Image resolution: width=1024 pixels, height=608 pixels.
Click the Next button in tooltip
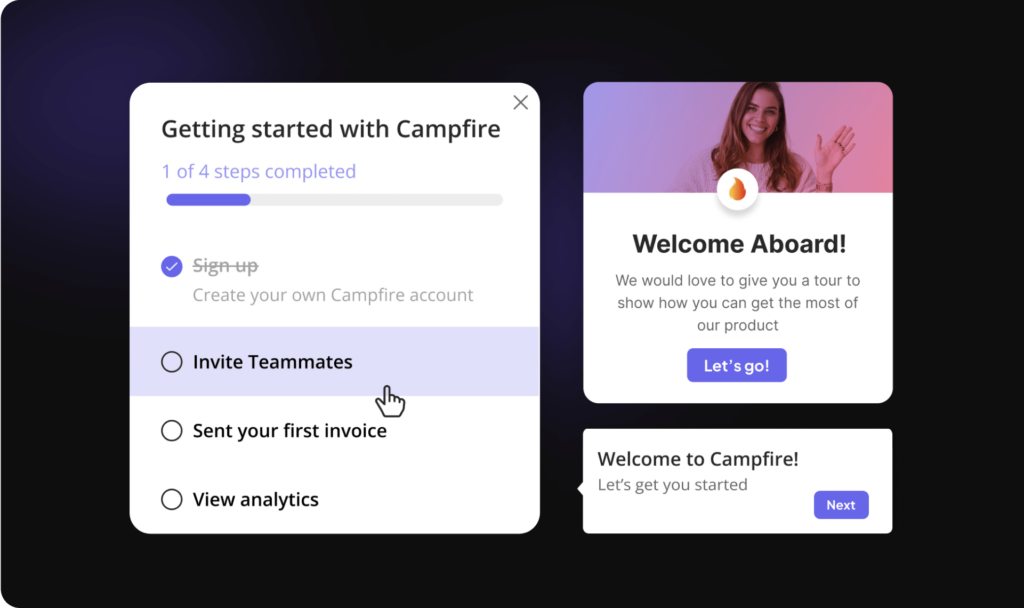841,505
